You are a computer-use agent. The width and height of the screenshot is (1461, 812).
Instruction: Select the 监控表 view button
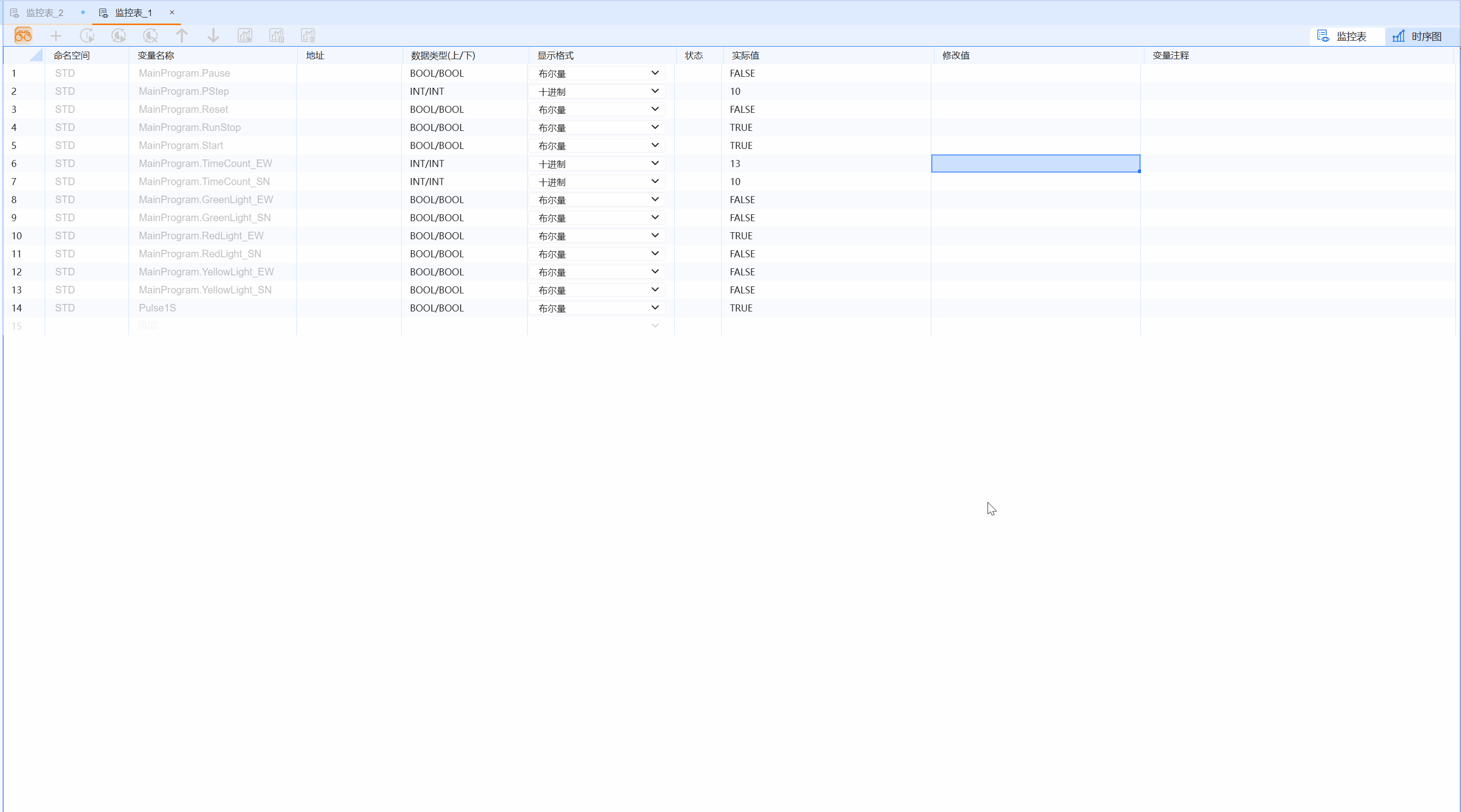pos(1343,36)
